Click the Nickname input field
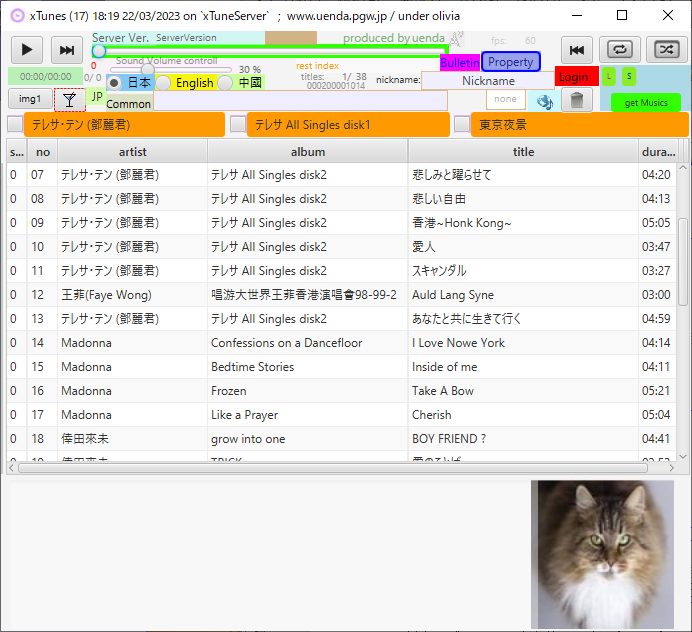The height and width of the screenshot is (632, 692). pyautogui.click(x=488, y=81)
